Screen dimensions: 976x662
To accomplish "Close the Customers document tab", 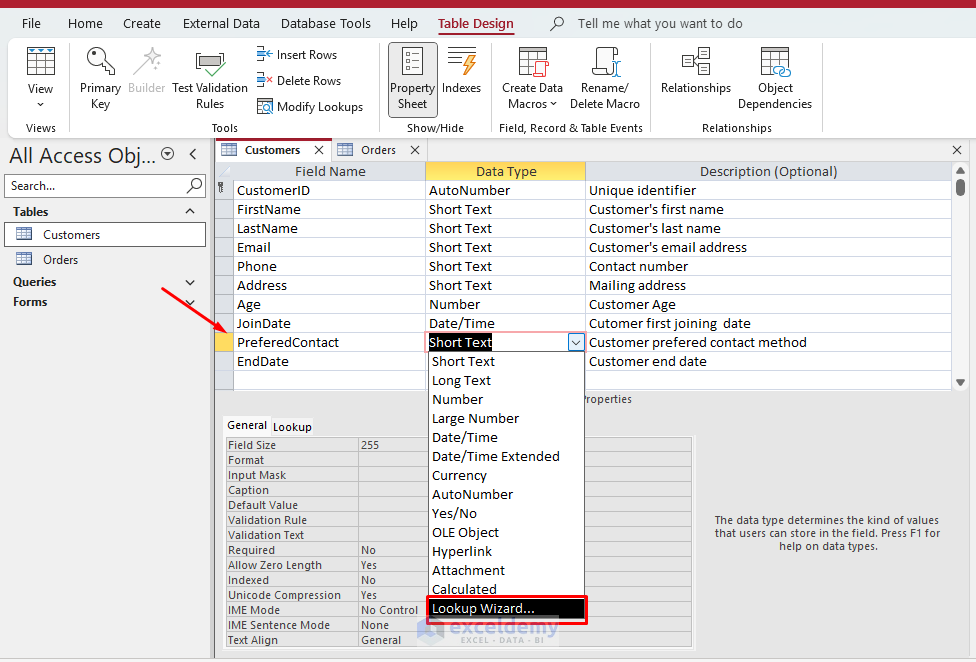I will click(319, 150).
